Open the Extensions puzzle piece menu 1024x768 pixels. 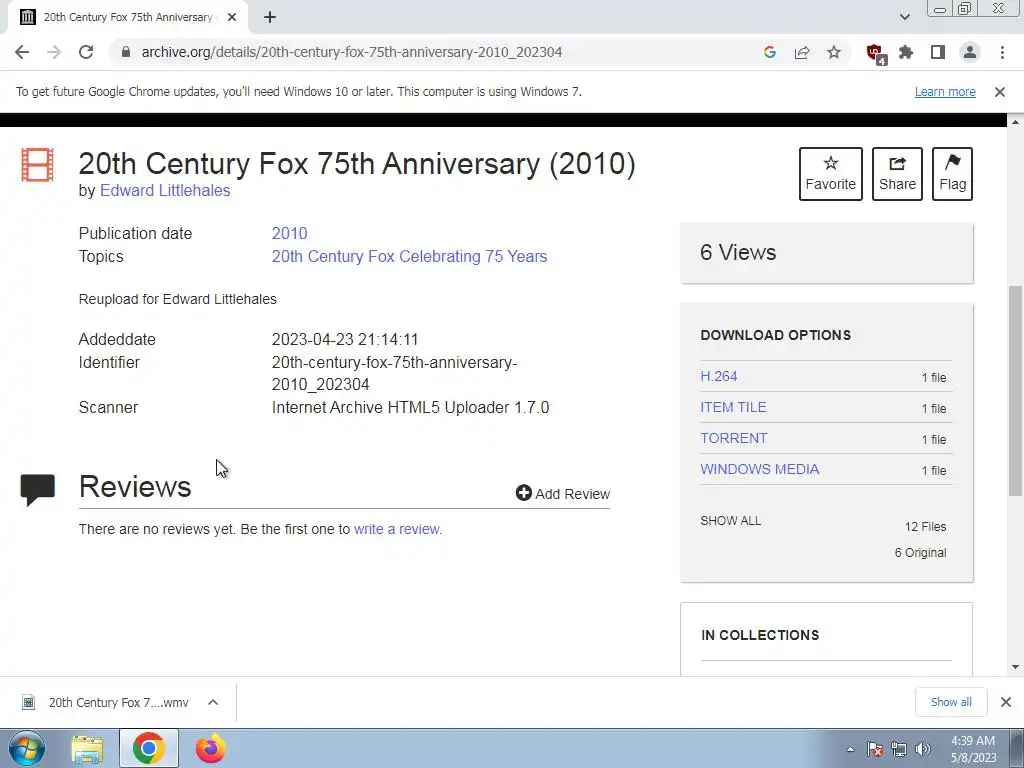[x=906, y=52]
